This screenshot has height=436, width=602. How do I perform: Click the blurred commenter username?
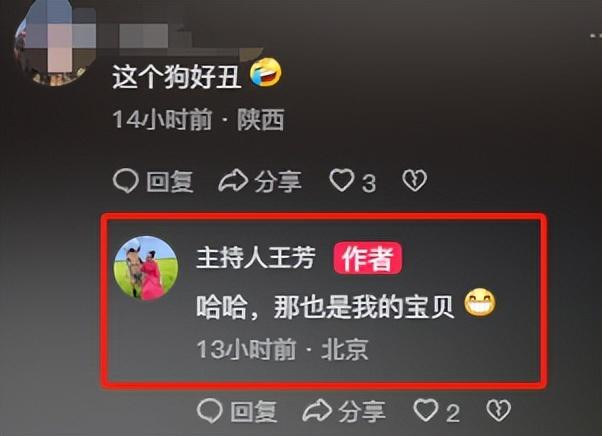click(150, 35)
